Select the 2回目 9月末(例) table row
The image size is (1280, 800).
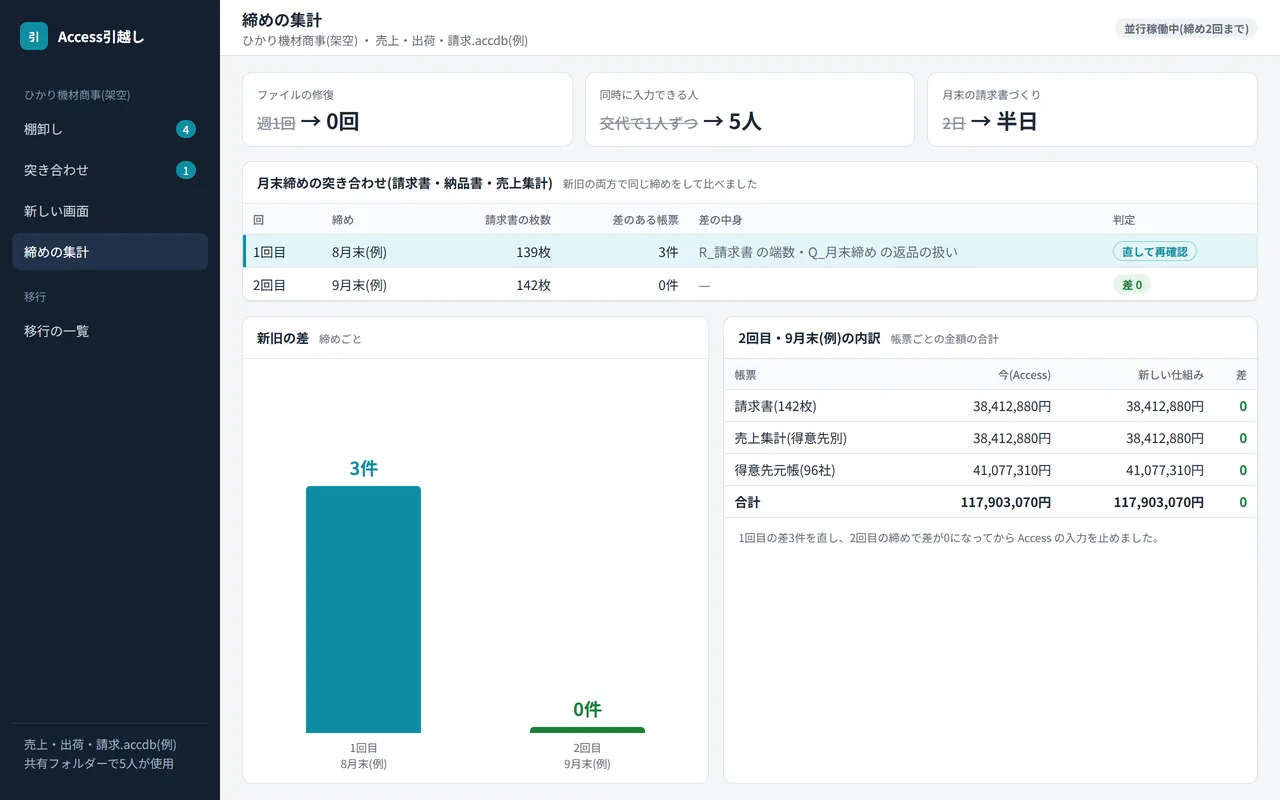[750, 285]
